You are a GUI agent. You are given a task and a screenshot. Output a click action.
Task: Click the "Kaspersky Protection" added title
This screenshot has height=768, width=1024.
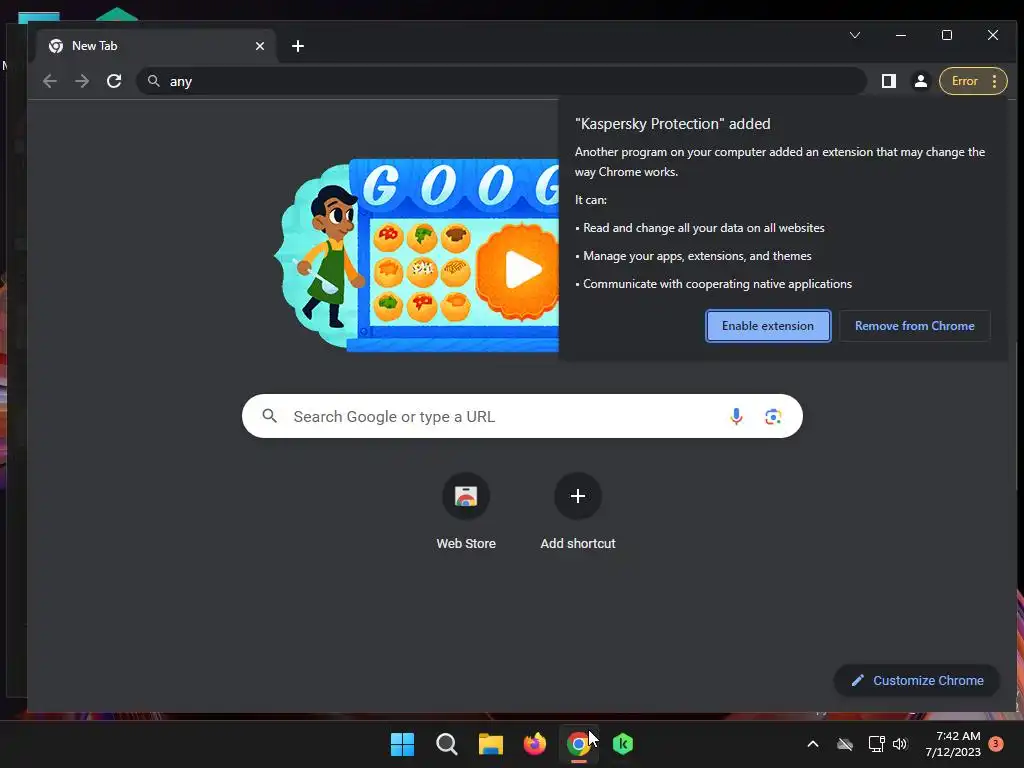point(673,124)
